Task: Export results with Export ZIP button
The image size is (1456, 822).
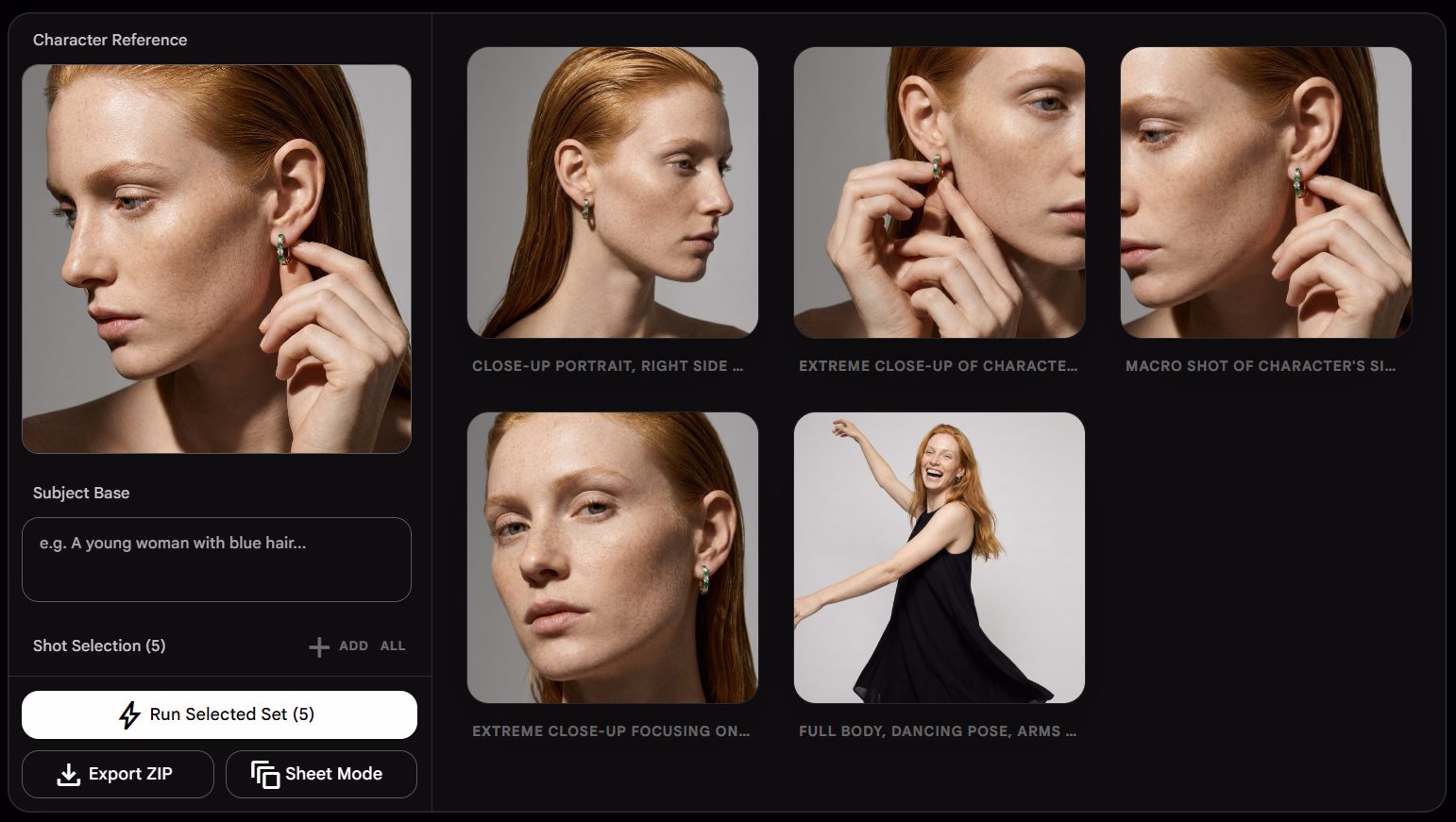Action: click(118, 774)
